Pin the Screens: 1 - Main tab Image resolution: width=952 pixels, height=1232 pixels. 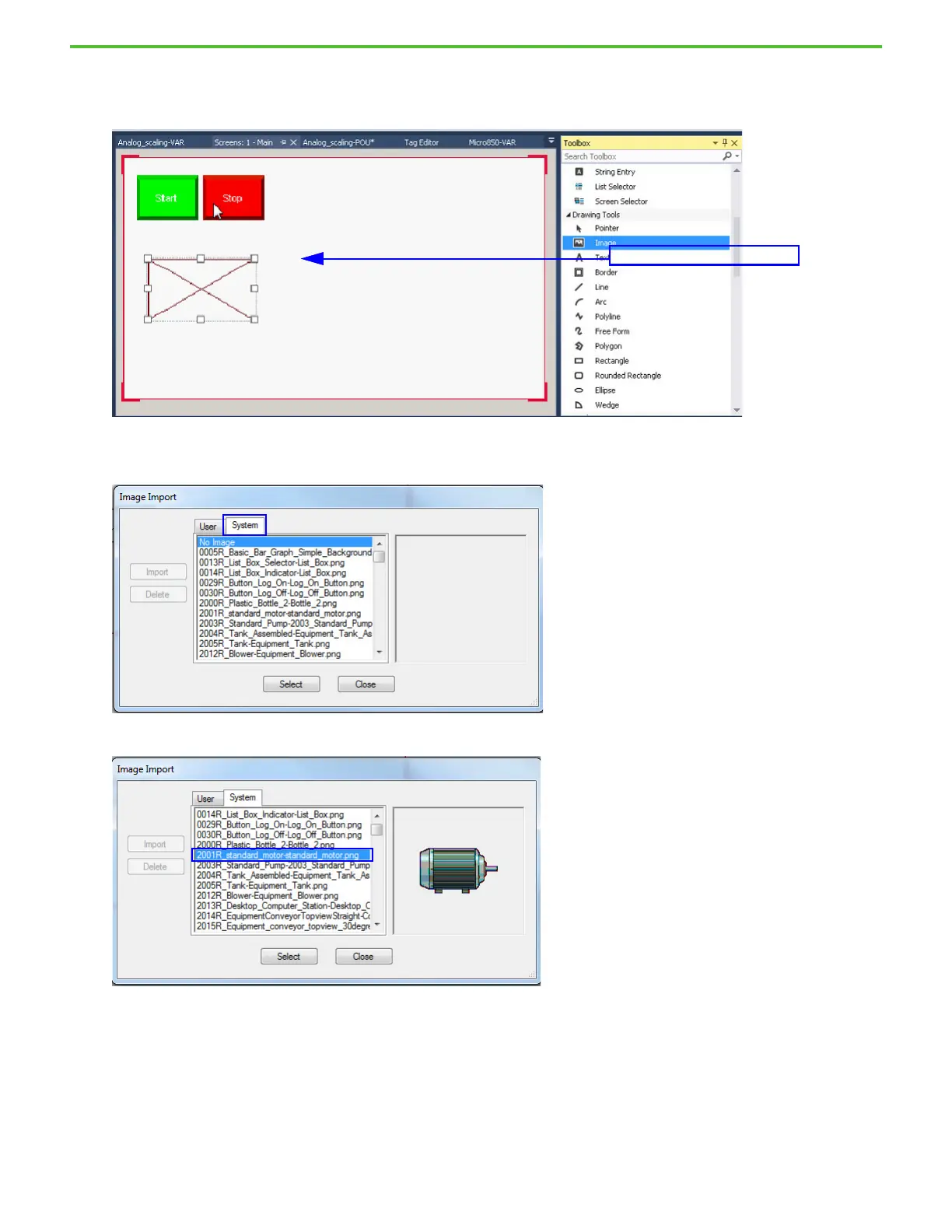pyautogui.click(x=283, y=142)
